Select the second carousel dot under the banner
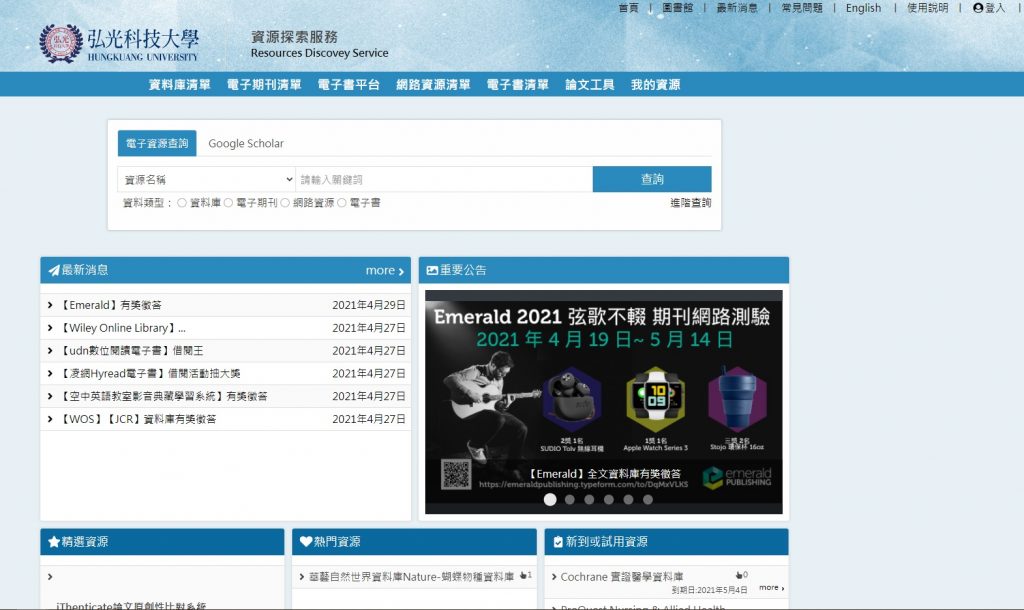Image resolution: width=1024 pixels, height=610 pixels. pyautogui.click(x=569, y=500)
